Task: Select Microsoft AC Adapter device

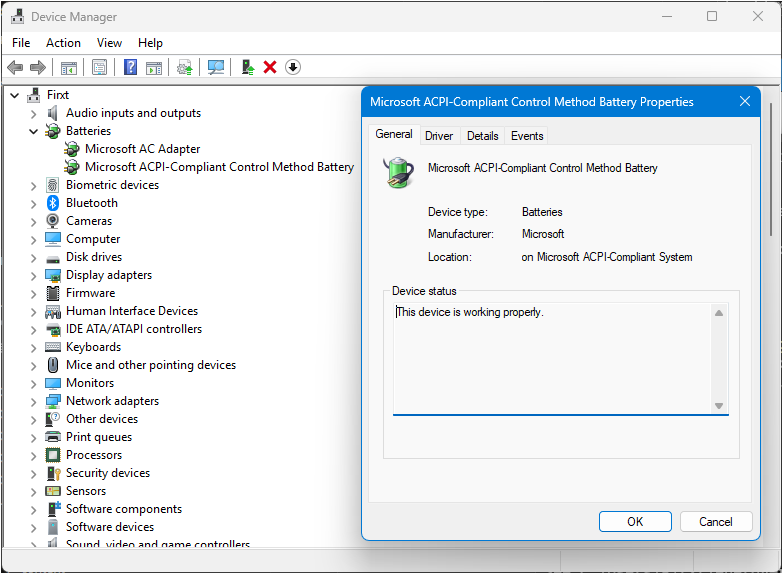Action: tap(142, 149)
